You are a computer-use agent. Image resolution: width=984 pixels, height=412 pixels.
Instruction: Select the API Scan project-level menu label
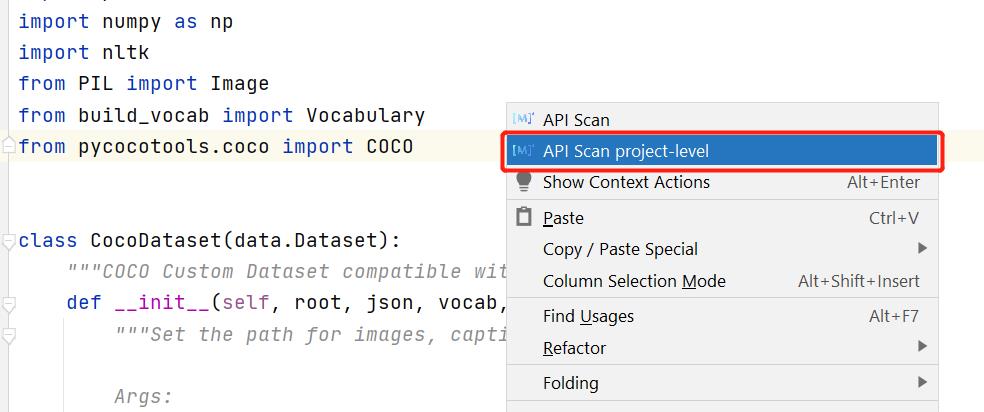click(625, 151)
